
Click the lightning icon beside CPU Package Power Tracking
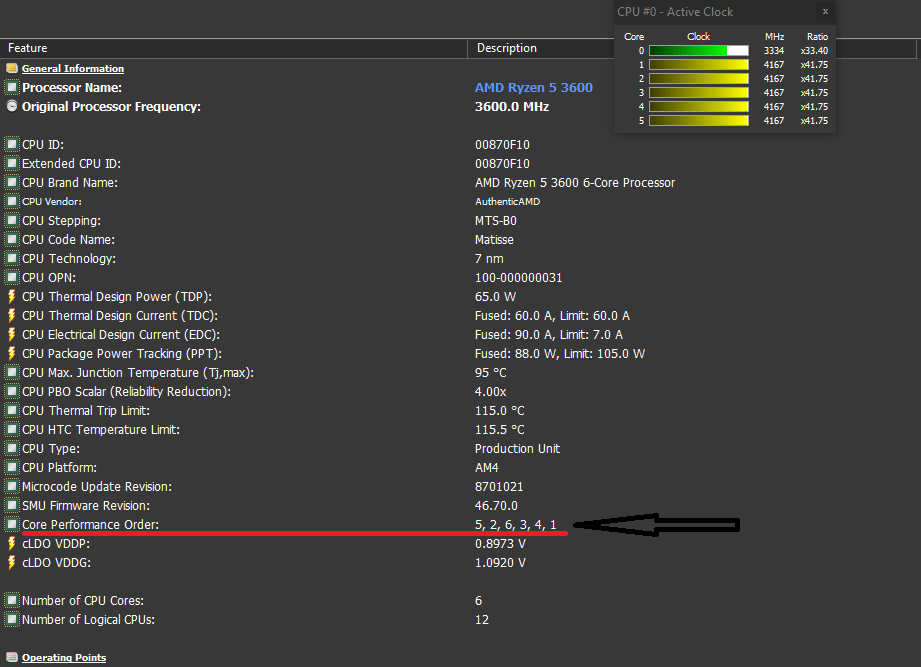(12, 354)
